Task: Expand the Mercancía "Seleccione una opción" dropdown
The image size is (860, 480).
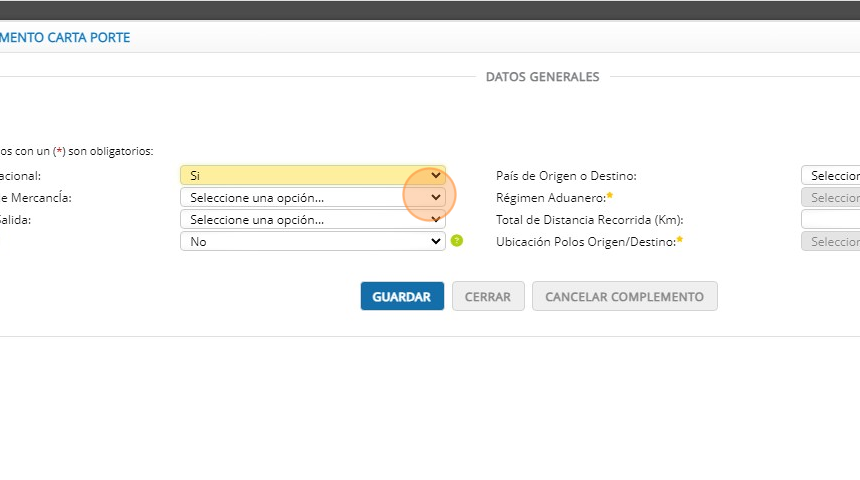Action: click(312, 197)
